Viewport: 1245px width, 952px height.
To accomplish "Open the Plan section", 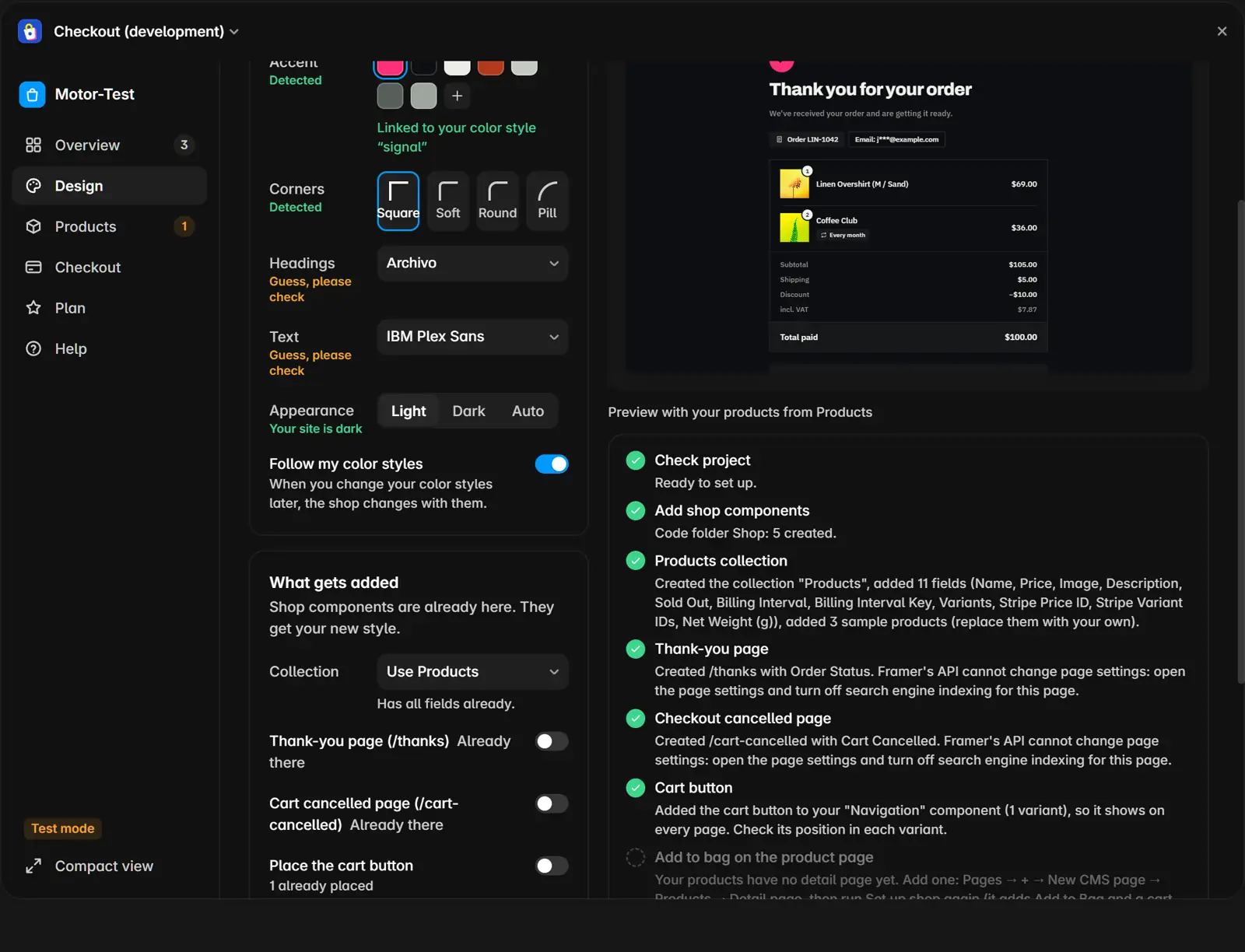I will click(110, 308).
